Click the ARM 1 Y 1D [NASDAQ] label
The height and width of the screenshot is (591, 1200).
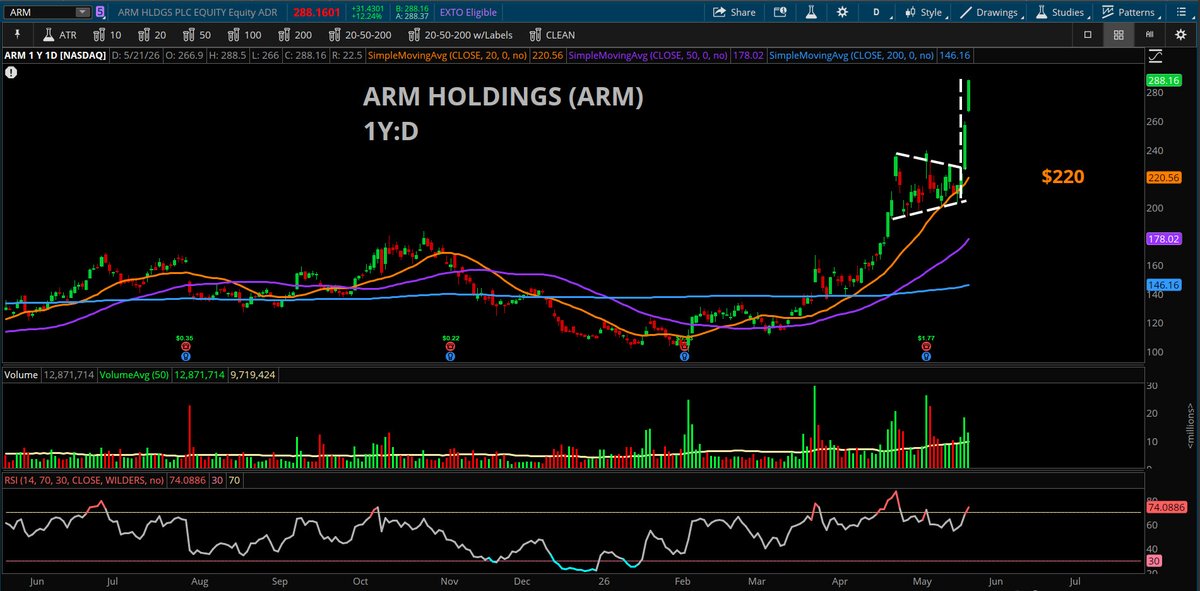[56, 56]
